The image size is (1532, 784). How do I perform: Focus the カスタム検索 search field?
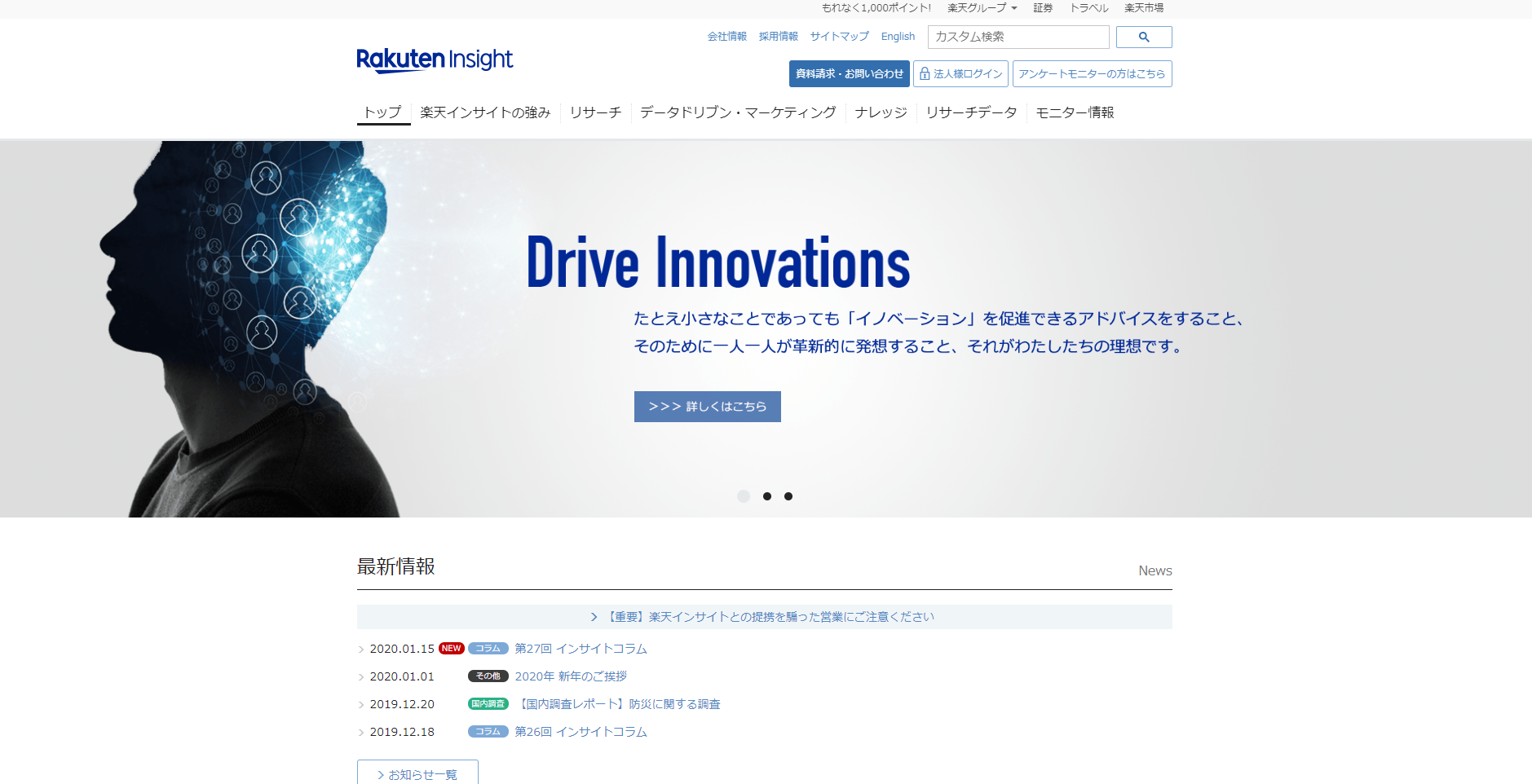click(x=1018, y=37)
